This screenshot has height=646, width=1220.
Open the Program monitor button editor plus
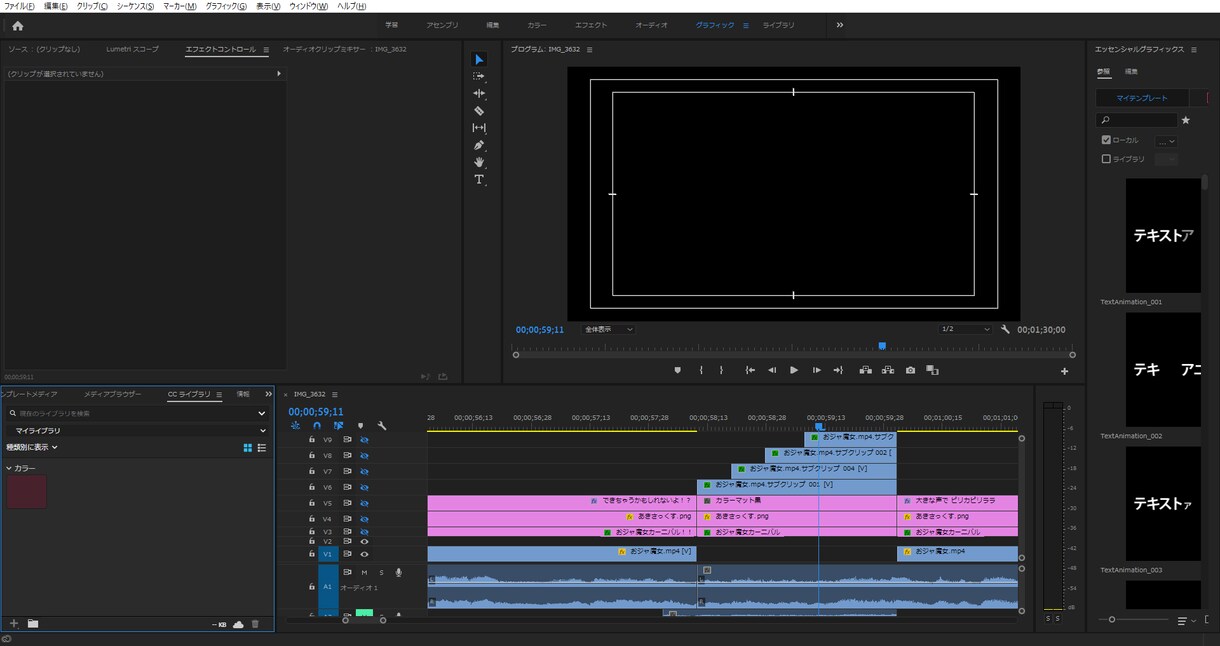pos(1064,371)
